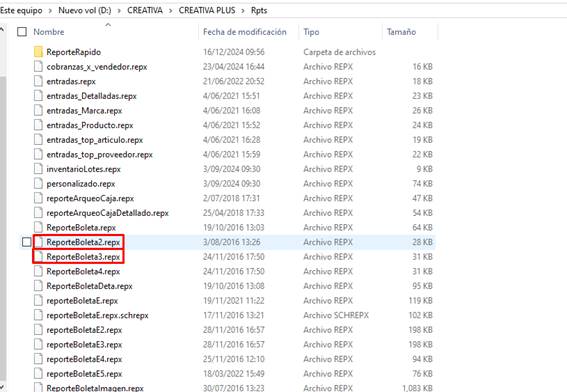Sort files by Tamaño column header
Viewport: 567px width, 392px height.
click(401, 32)
